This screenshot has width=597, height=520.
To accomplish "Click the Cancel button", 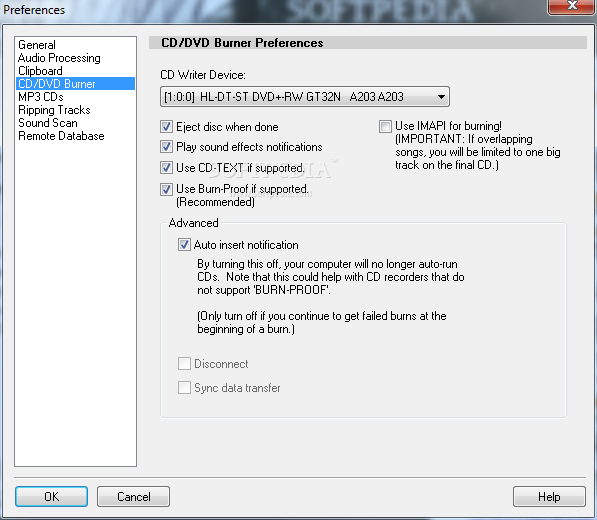I will [x=133, y=496].
